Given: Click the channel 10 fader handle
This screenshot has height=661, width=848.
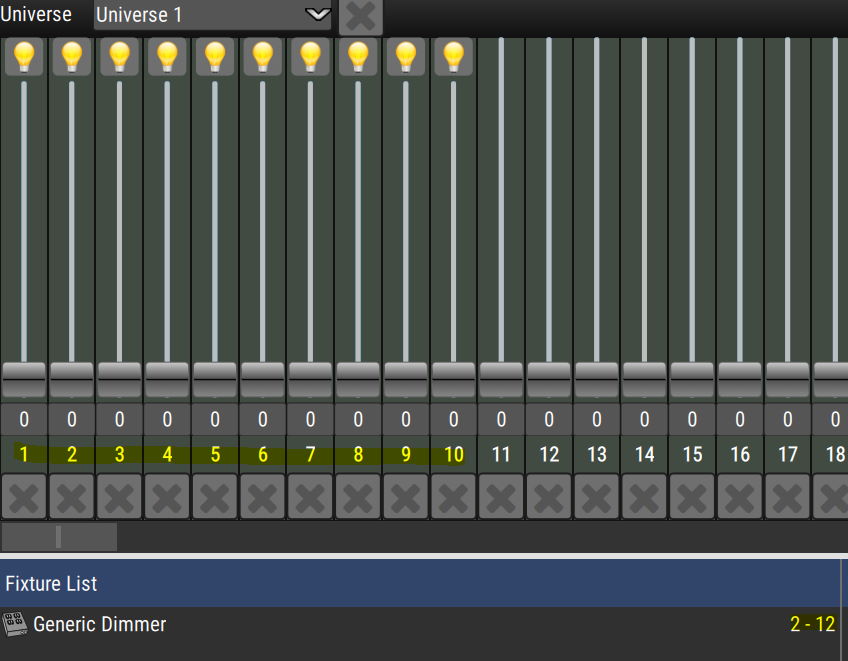Looking at the screenshot, I should point(454,380).
